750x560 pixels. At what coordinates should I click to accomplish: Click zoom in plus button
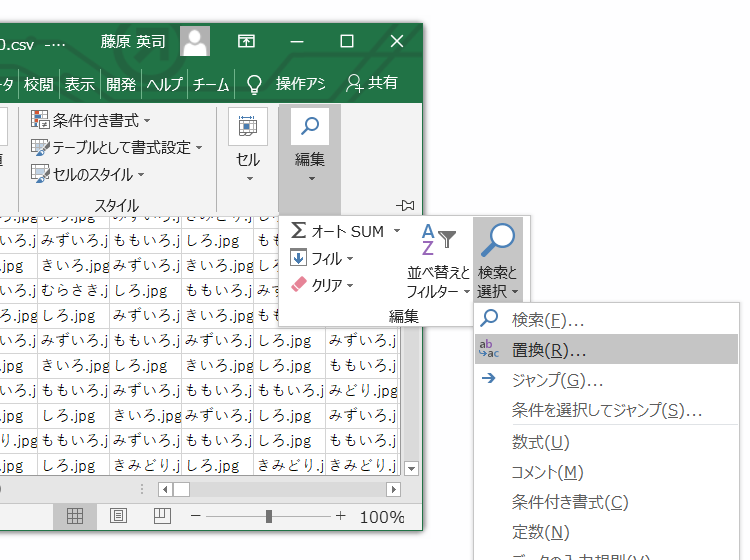tap(341, 516)
